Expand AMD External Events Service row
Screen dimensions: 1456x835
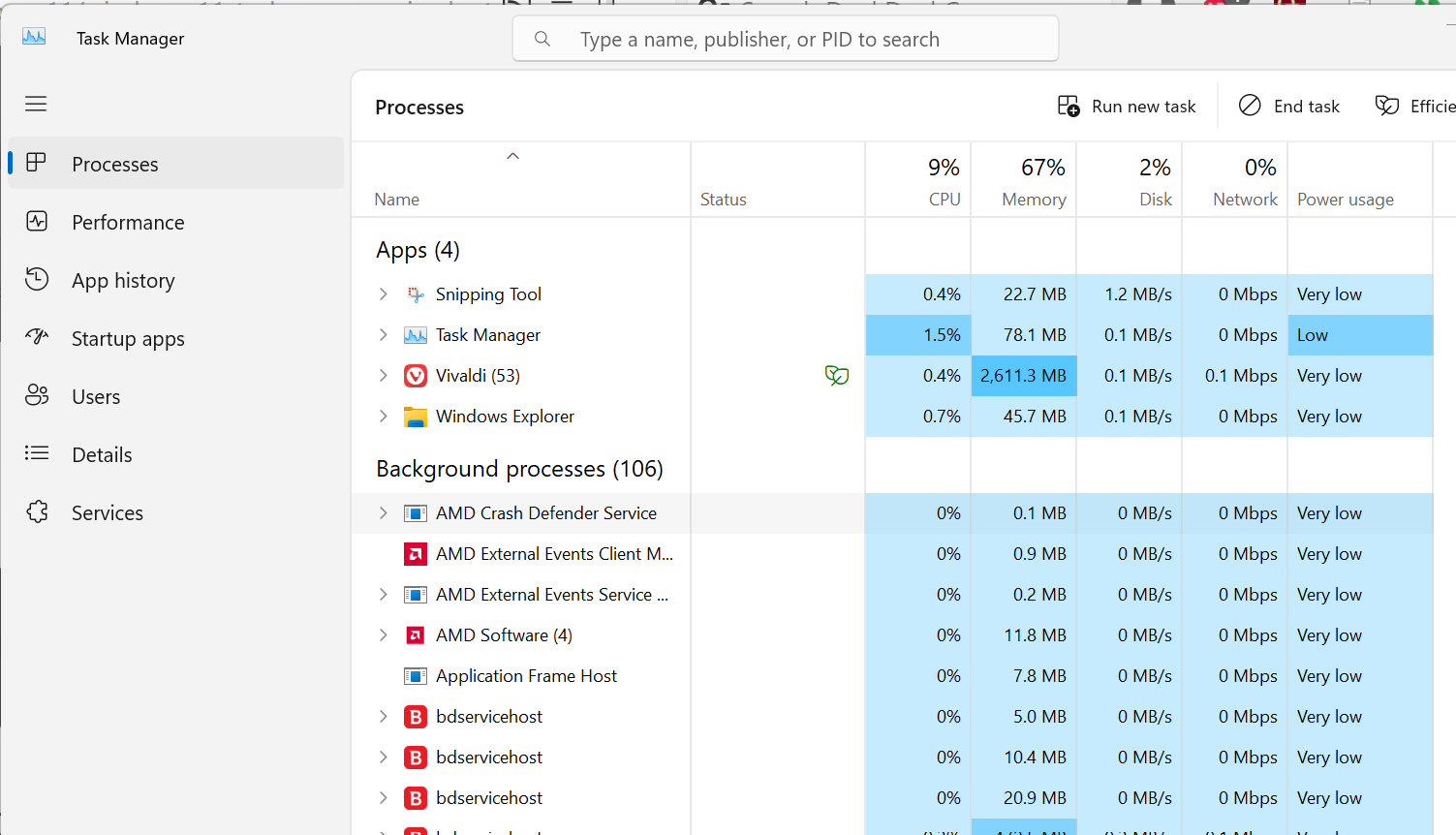tap(384, 595)
